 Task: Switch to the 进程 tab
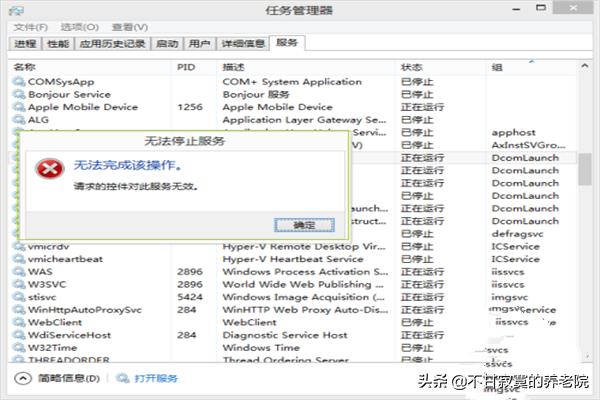point(25,44)
